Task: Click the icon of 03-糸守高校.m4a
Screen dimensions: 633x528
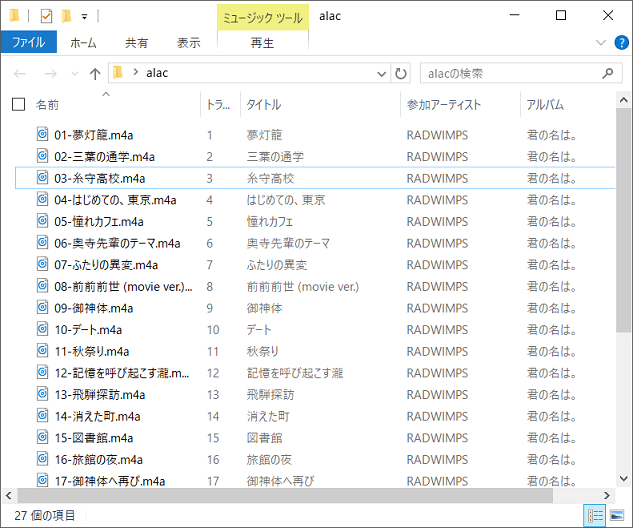Action: pos(42,178)
